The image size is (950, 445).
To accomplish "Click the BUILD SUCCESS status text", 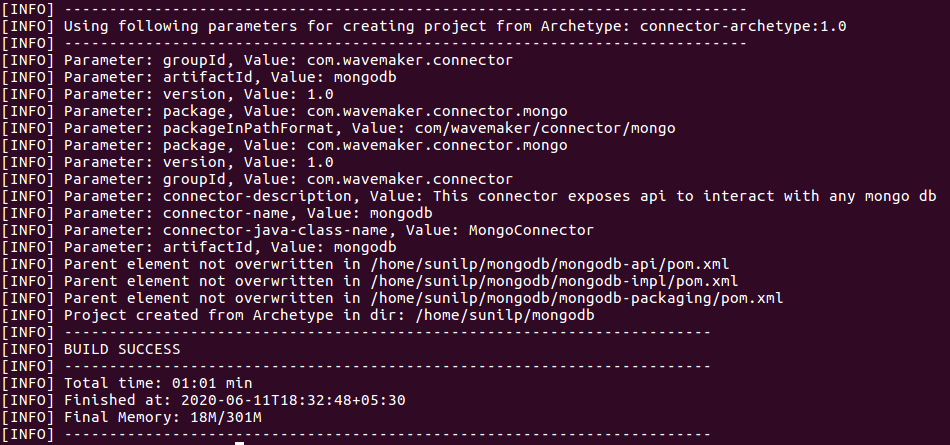I will (x=122, y=349).
